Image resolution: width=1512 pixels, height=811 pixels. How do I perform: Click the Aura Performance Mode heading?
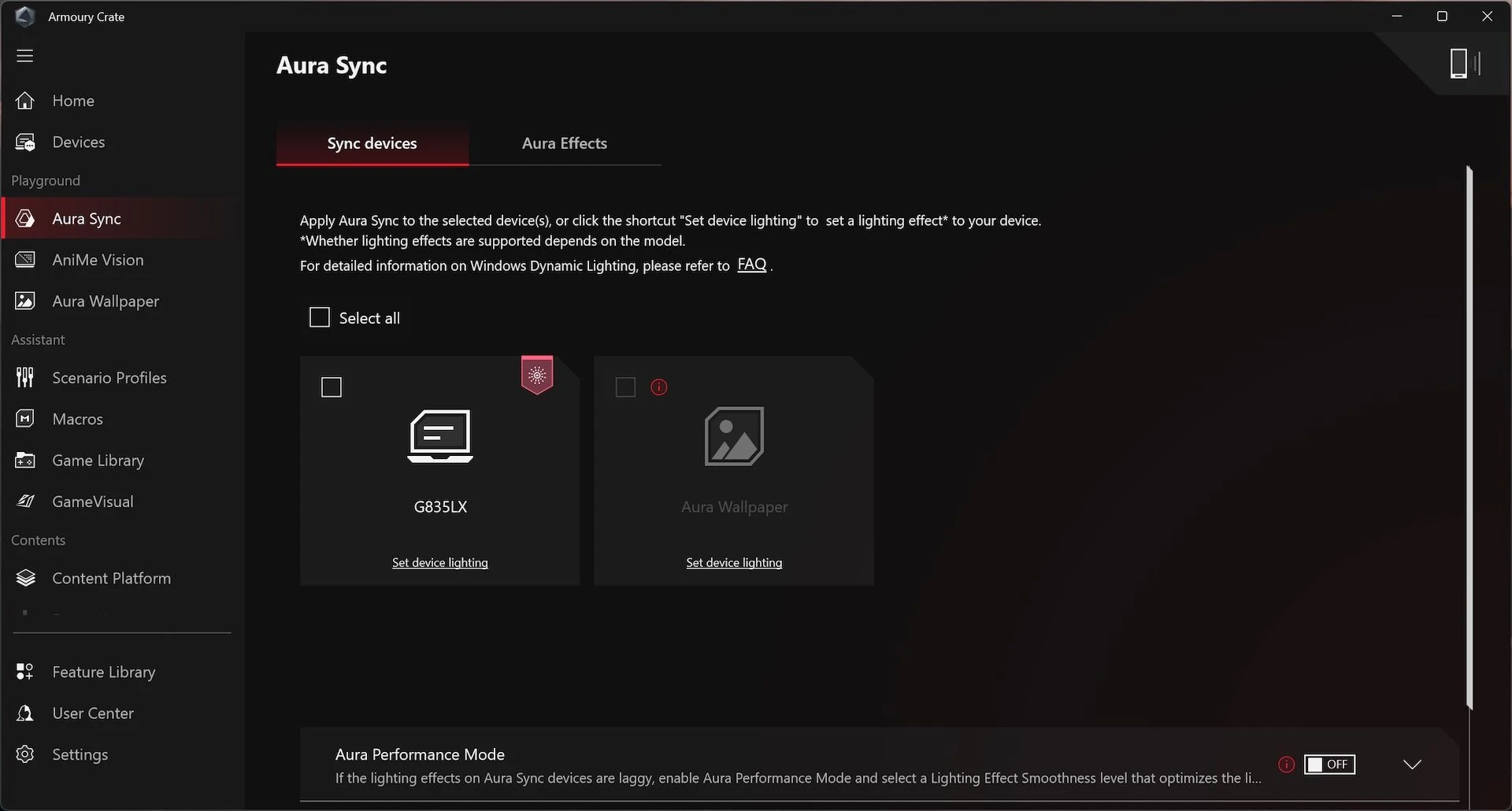point(420,754)
